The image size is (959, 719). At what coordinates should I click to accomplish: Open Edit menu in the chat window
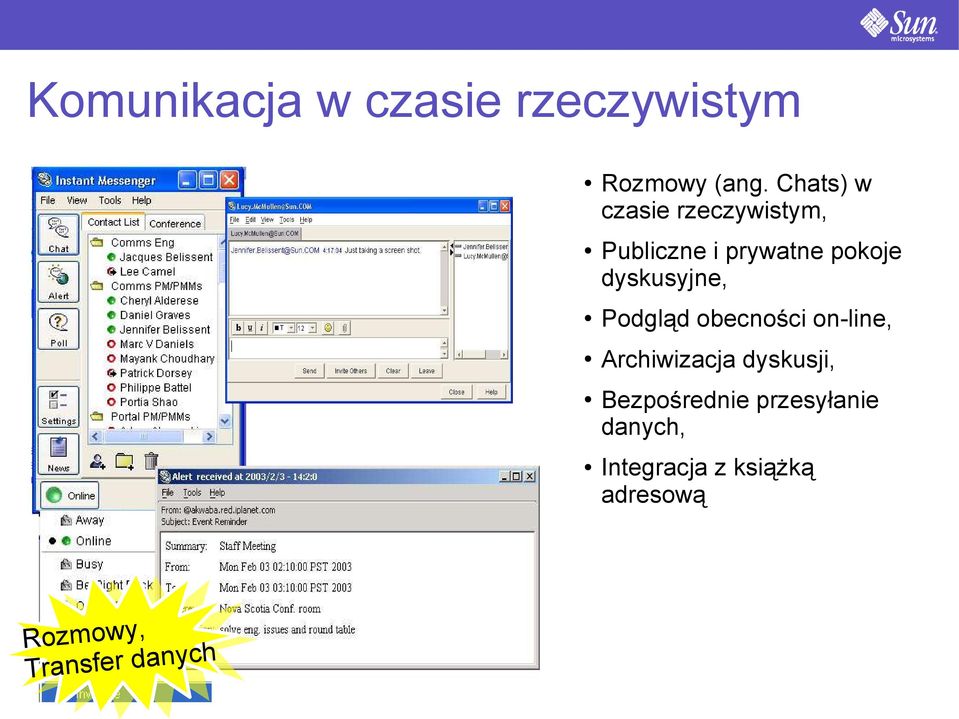tap(251, 219)
